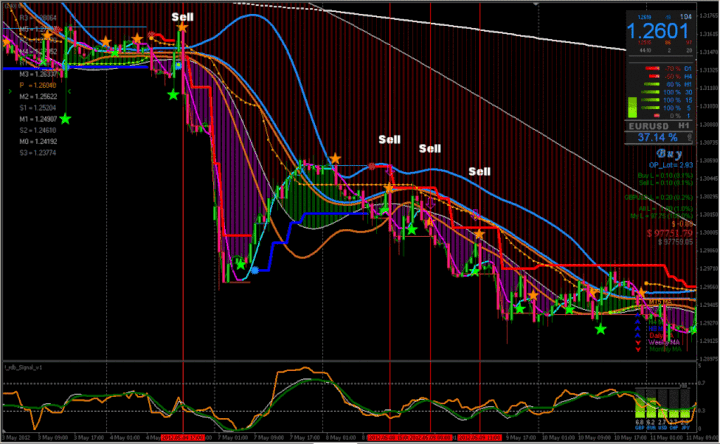Click the red D1 trend strength bar
720x444 pixels.
[x=652, y=68]
